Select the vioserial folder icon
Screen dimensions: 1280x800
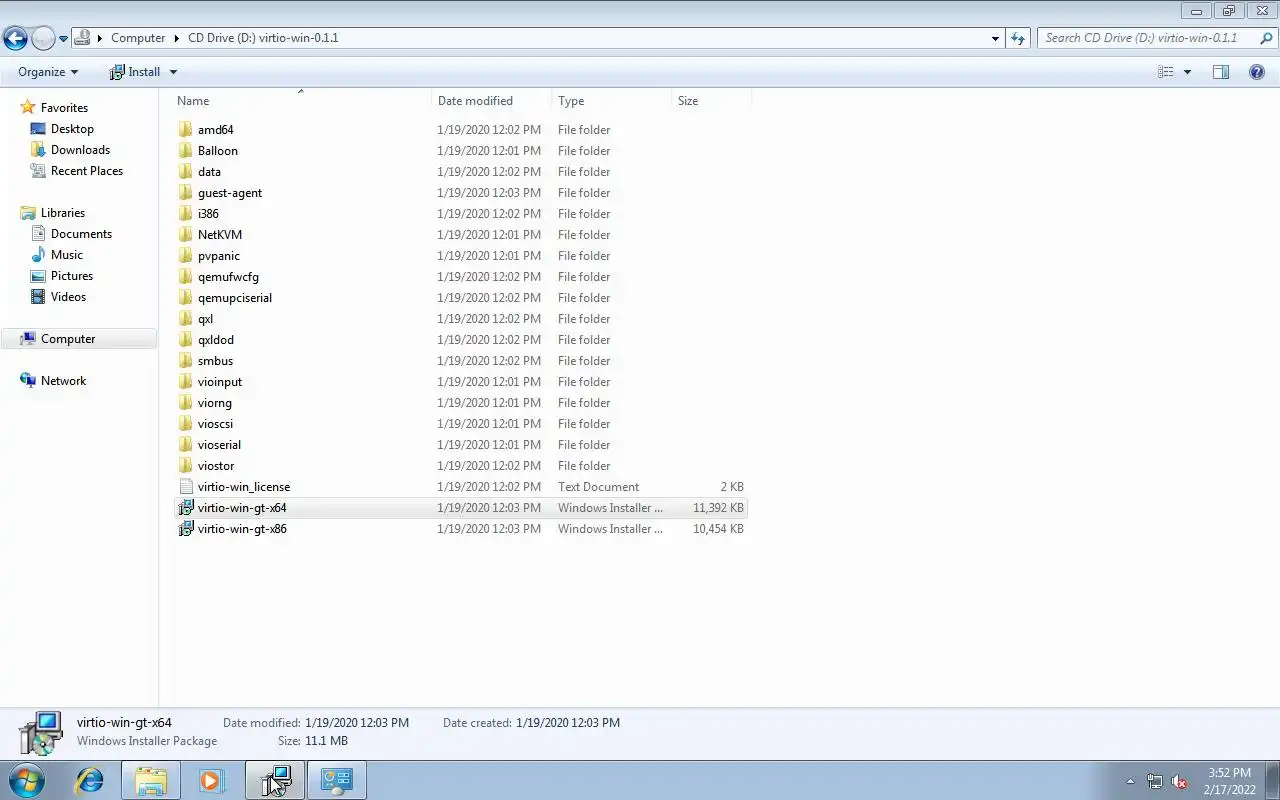(x=185, y=445)
